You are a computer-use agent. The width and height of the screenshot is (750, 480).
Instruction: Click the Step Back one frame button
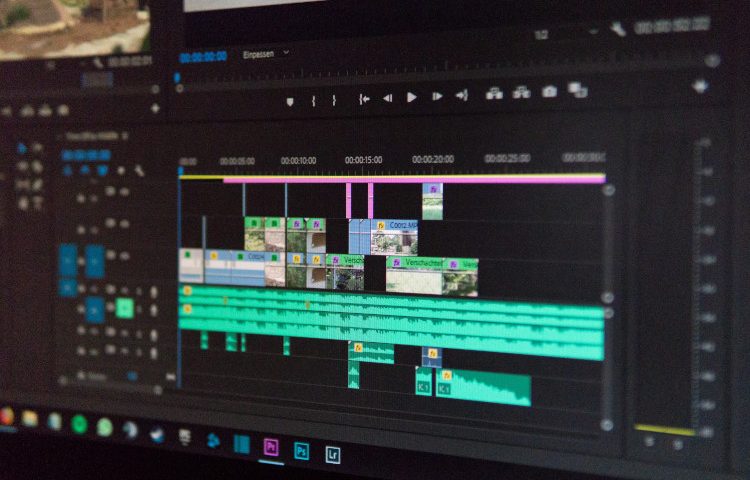tap(387, 97)
